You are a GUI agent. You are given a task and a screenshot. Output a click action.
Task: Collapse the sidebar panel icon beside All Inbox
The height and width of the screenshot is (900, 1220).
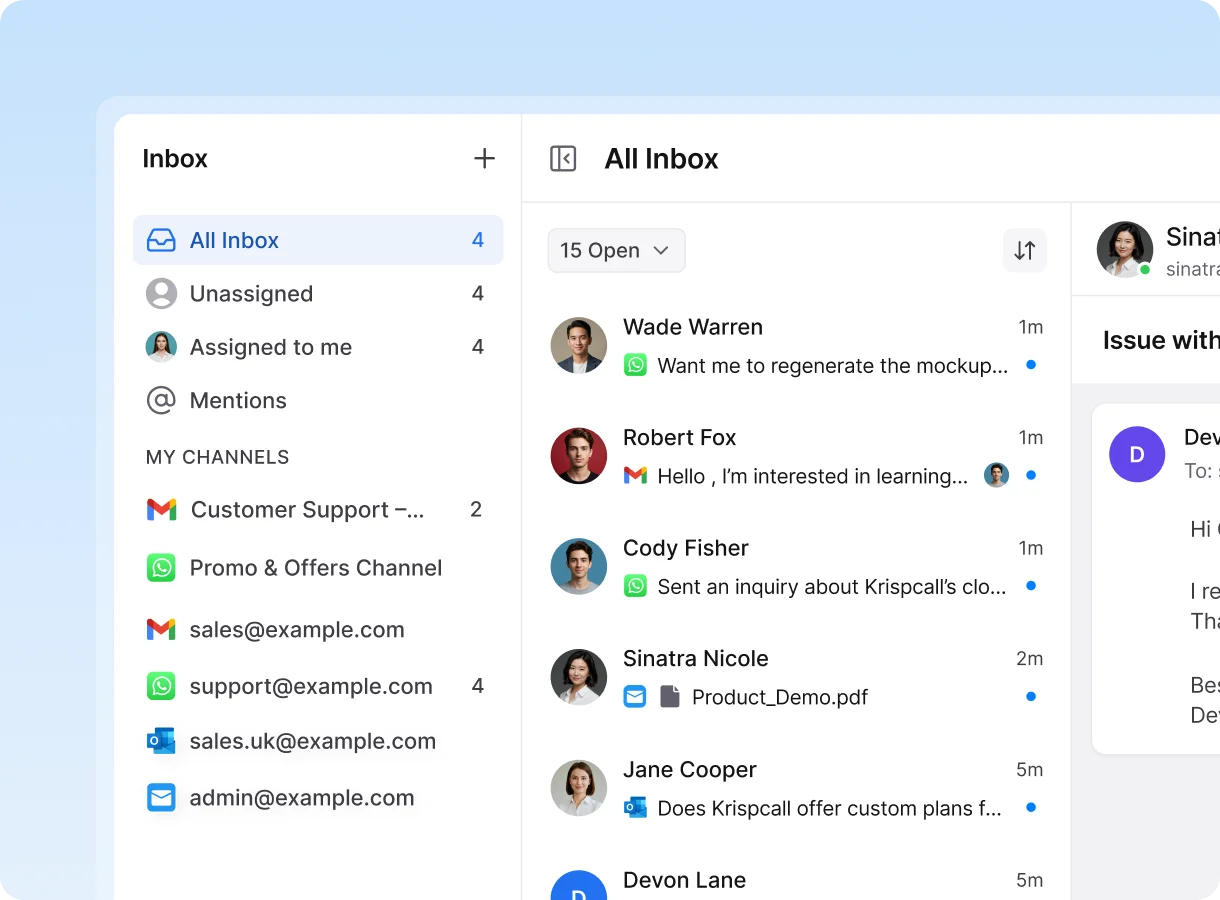[563, 158]
